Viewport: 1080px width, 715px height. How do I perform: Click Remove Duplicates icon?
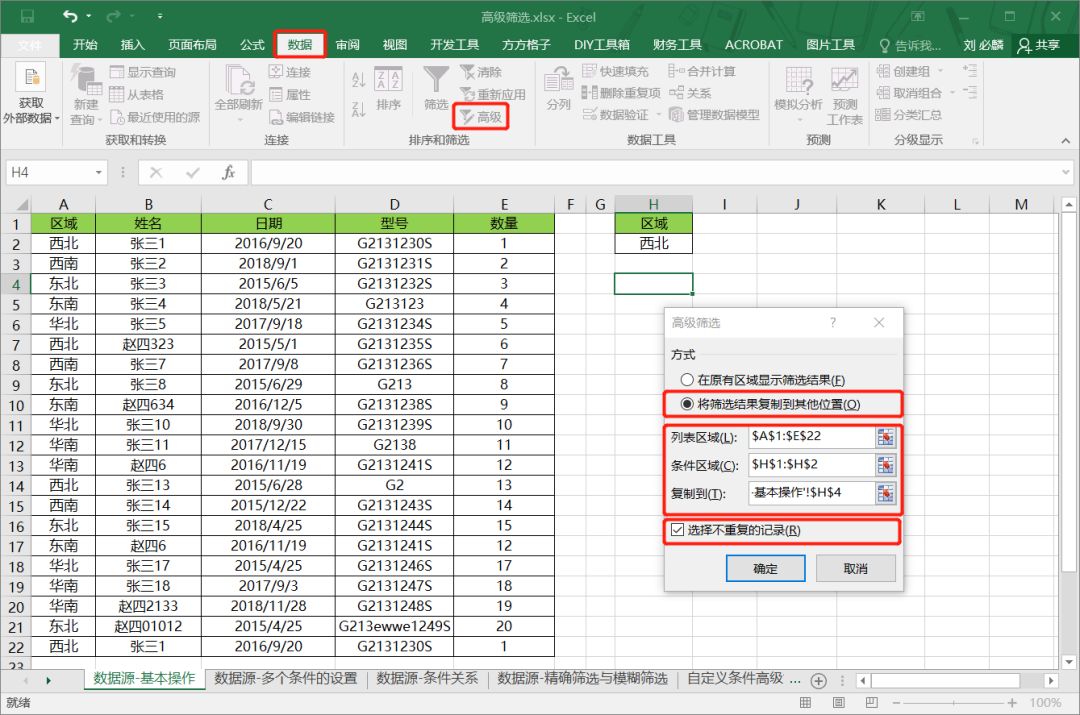click(x=590, y=92)
